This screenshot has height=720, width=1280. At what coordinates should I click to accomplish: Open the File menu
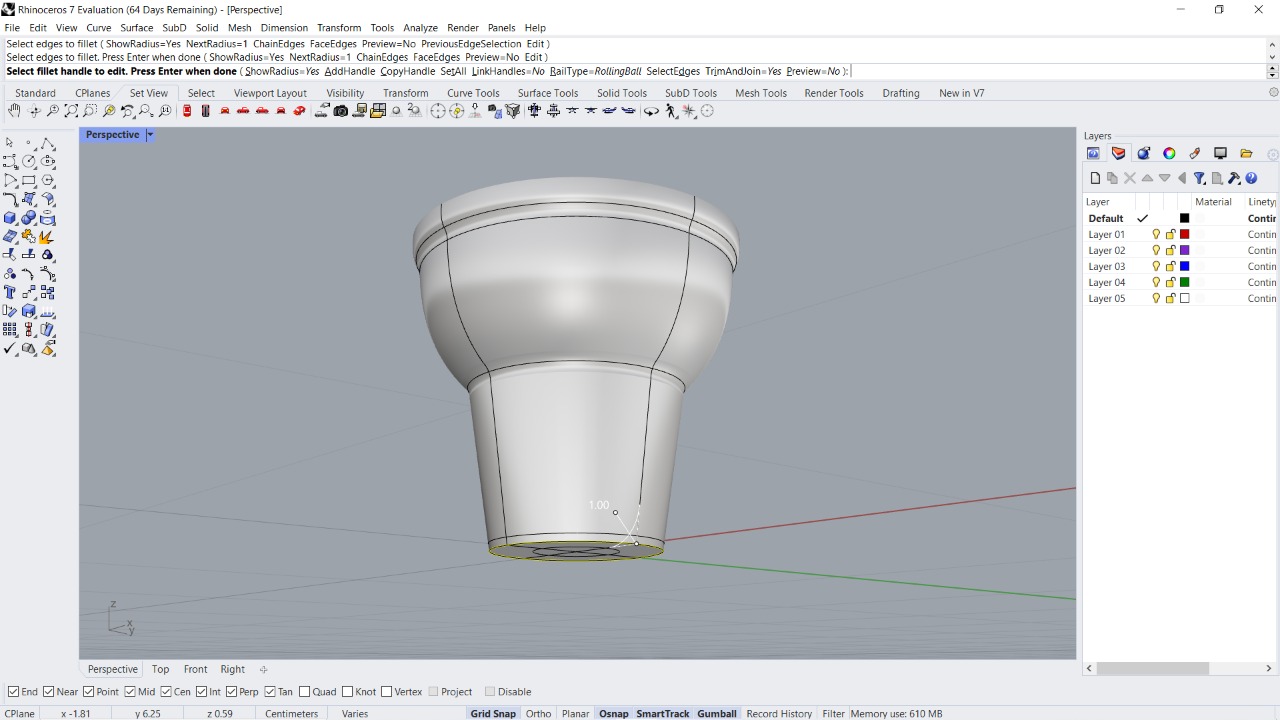pos(12,28)
